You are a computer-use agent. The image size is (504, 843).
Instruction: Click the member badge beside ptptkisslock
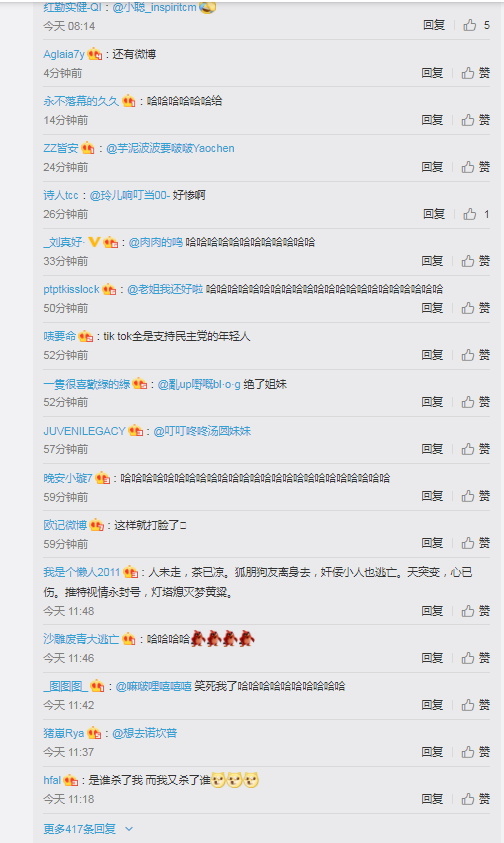[109, 289]
